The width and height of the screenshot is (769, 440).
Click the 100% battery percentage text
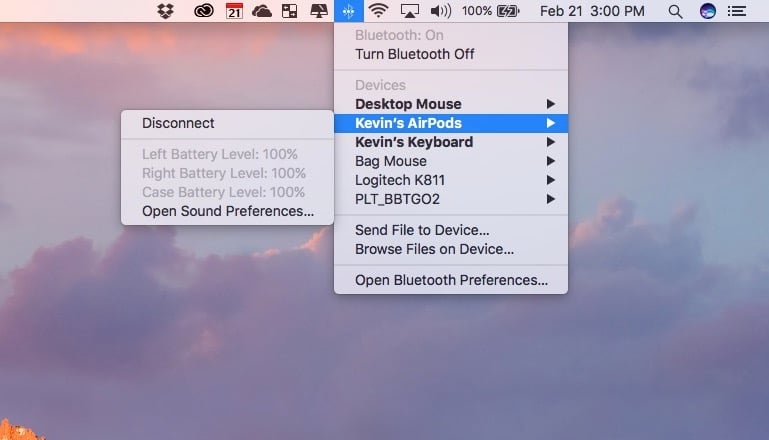pyautogui.click(x=477, y=11)
